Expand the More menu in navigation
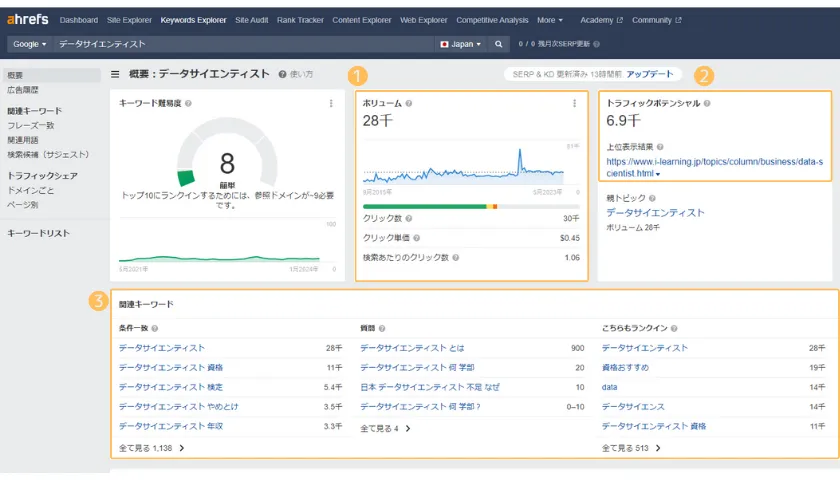Viewport: 840px width, 480px height. (x=549, y=20)
